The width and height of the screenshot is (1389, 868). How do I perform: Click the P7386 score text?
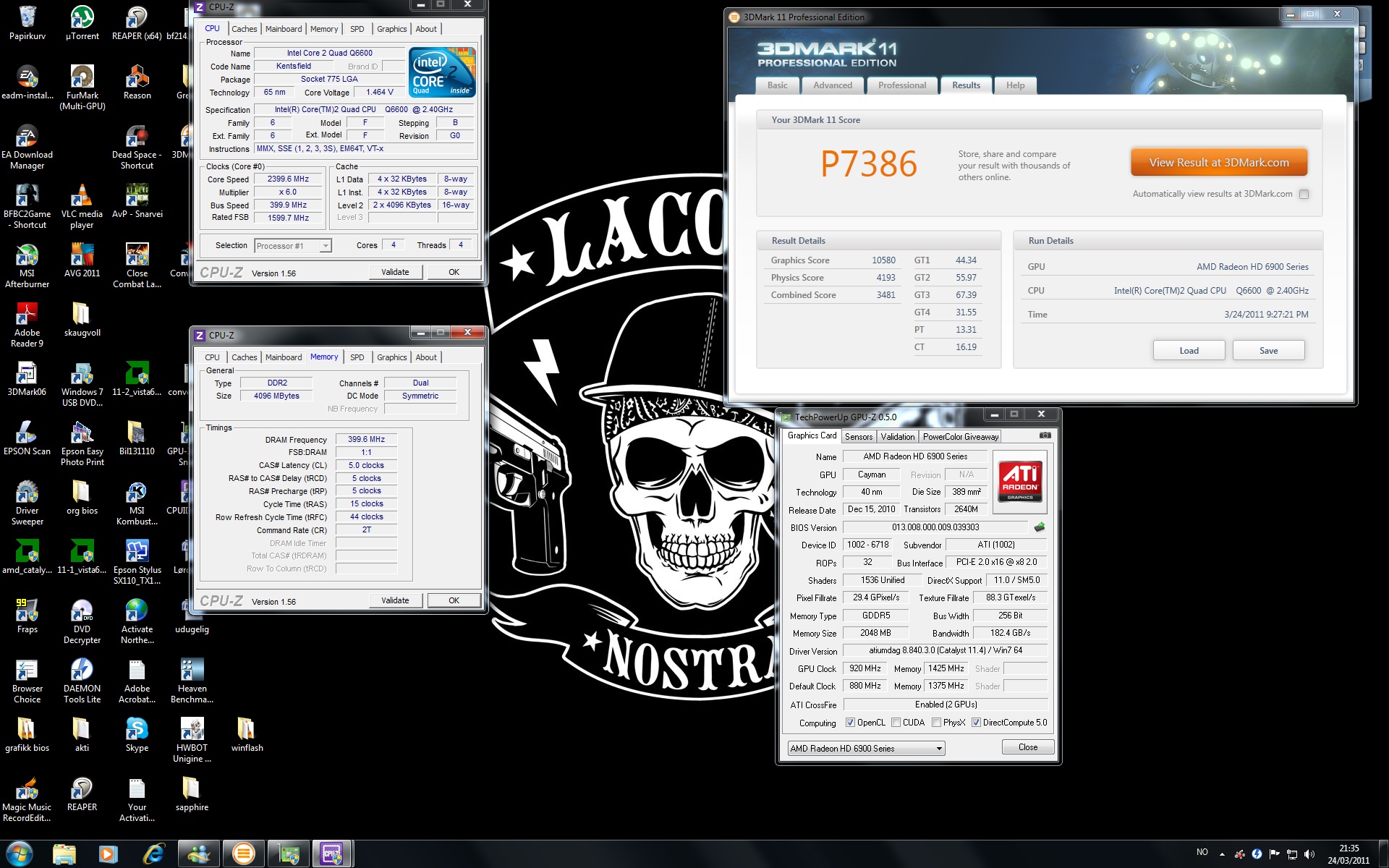coord(868,164)
